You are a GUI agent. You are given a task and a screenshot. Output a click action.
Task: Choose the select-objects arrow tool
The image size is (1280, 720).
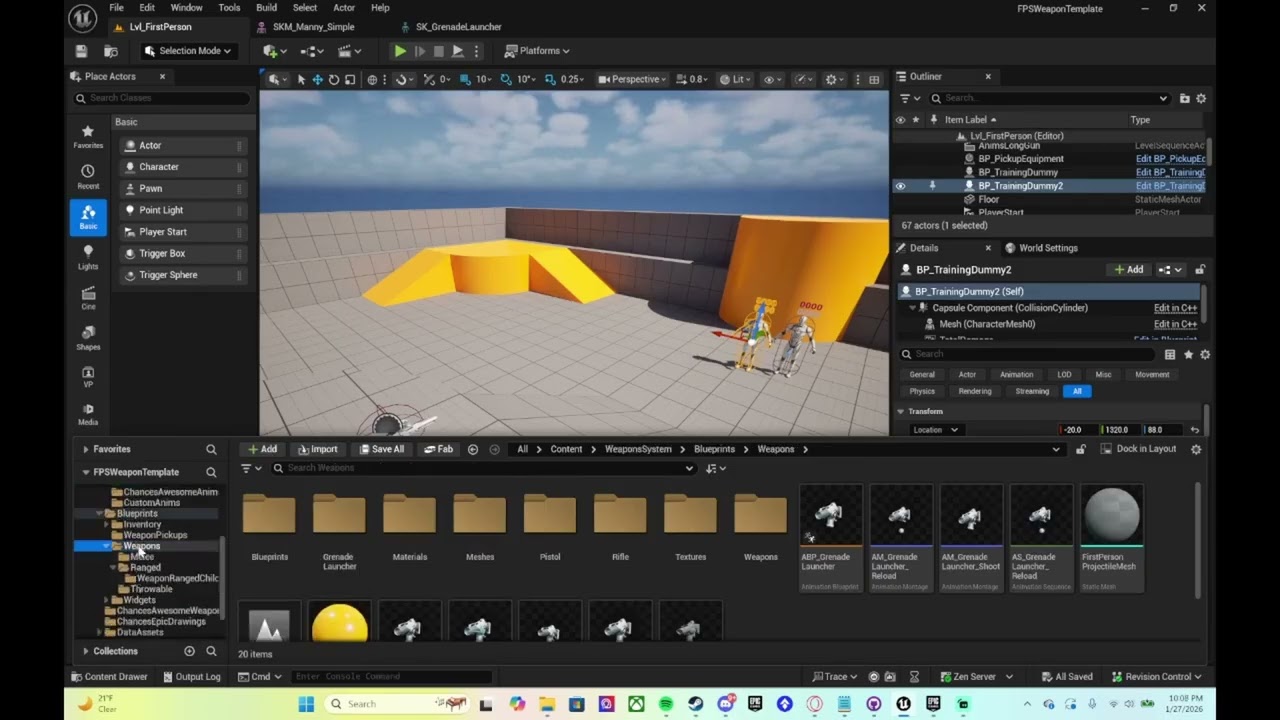pos(301,80)
